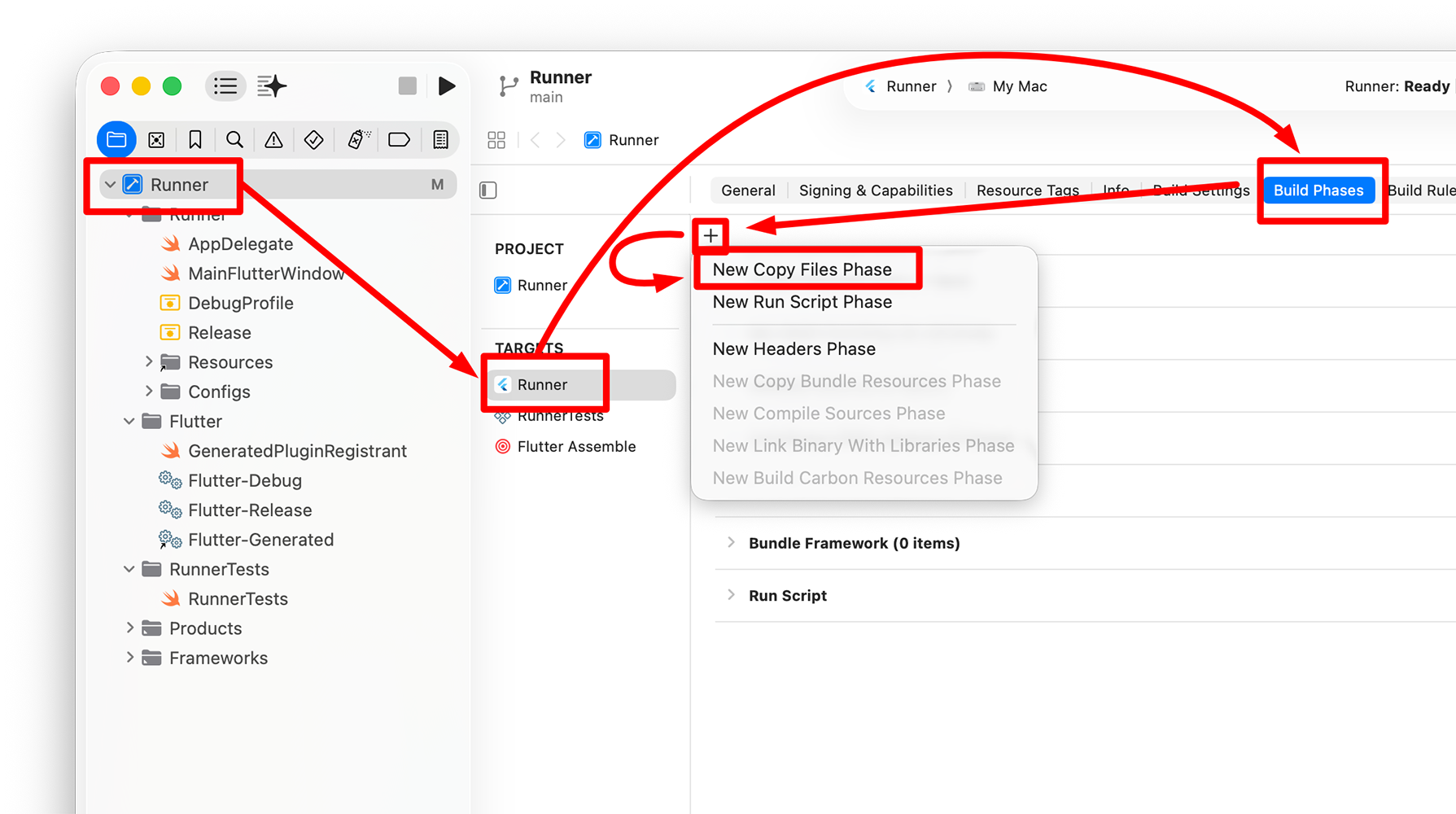Toggle the project targets sidebar panel icon
1456x814 pixels.
488,190
